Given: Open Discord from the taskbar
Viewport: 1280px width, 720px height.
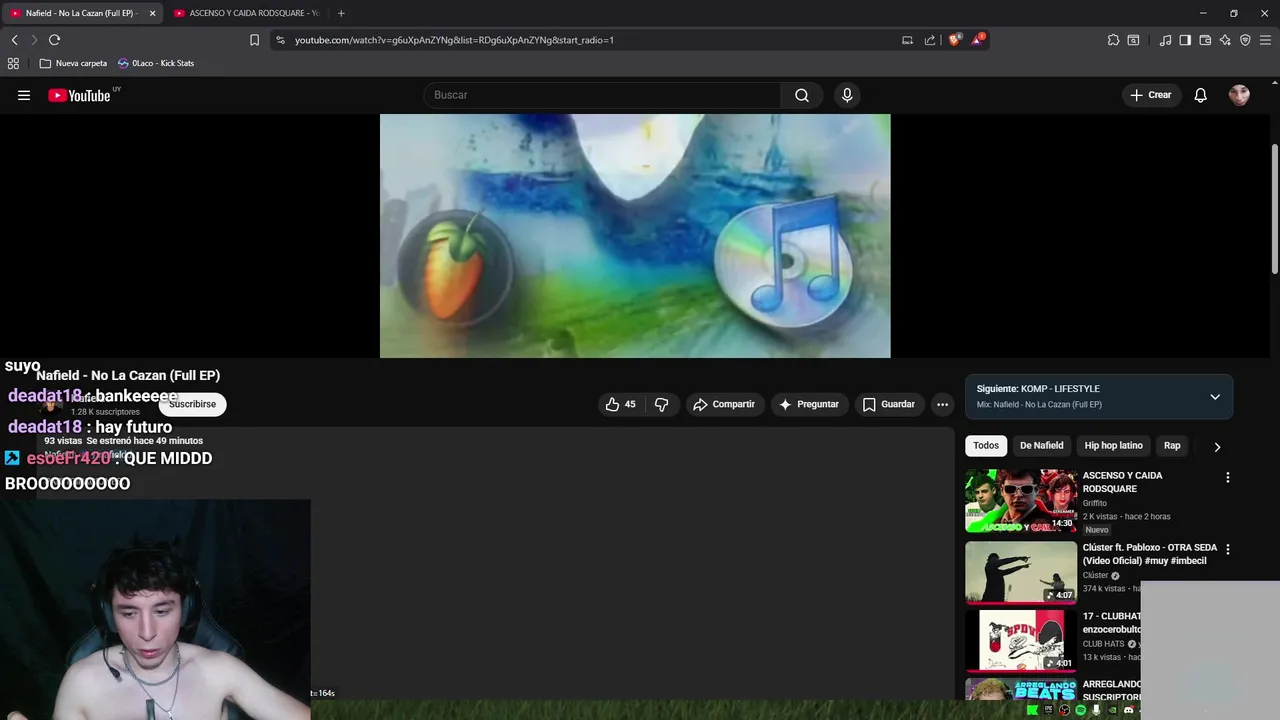Looking at the screenshot, I should click(x=1129, y=710).
